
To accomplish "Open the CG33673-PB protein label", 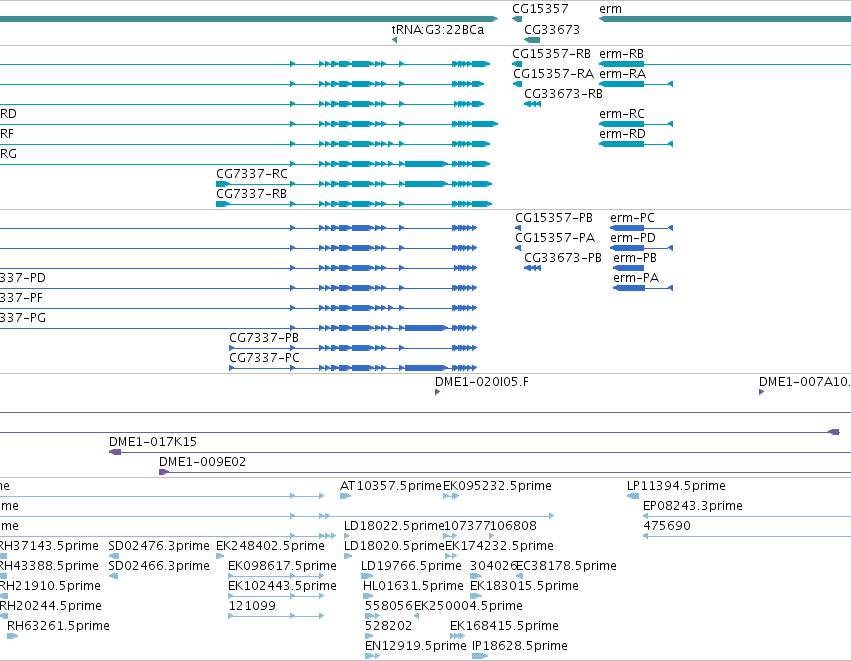I will click(563, 258).
